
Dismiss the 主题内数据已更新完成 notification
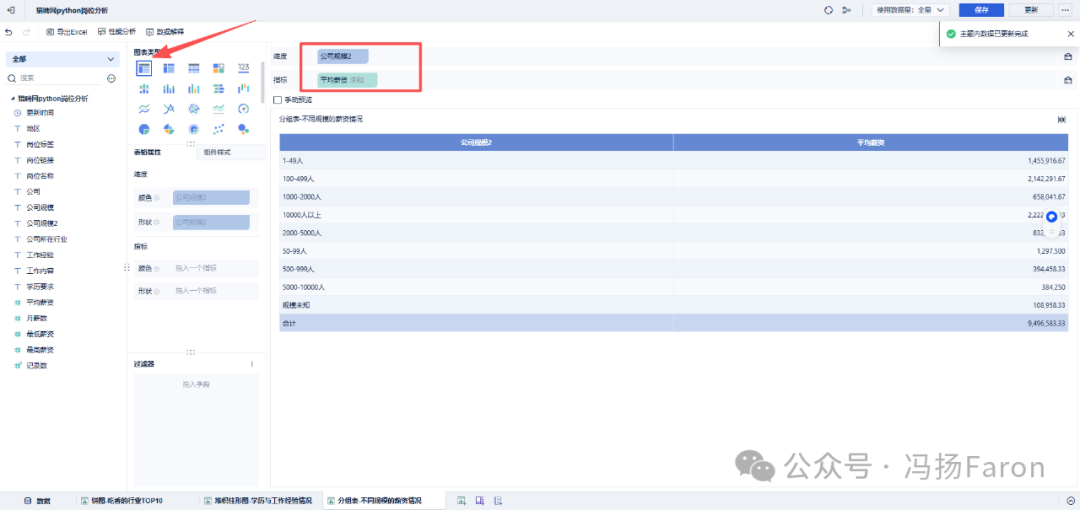1070,33
